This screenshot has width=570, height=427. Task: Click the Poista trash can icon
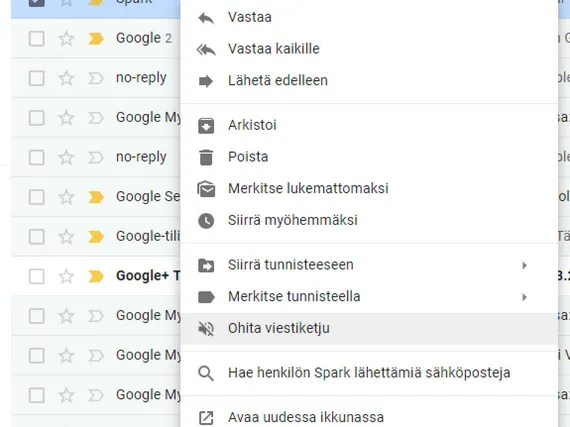click(206, 157)
